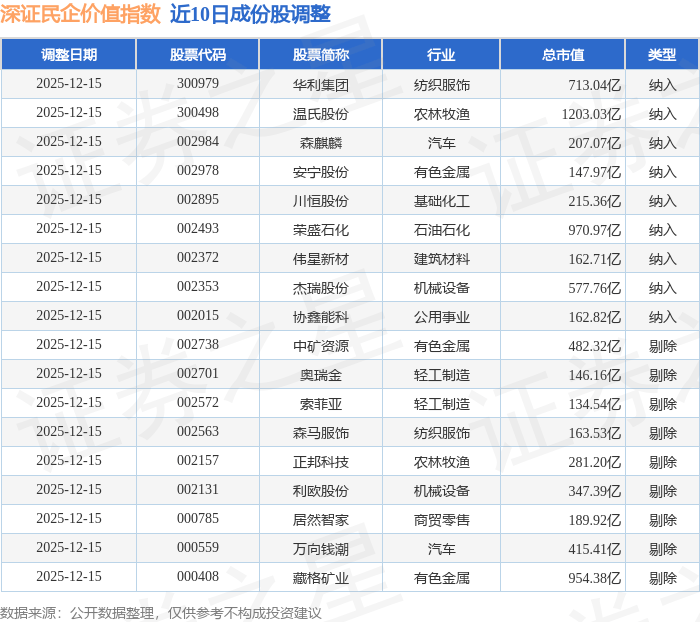Click the 数据来源 disclaimer text at bottom
This screenshot has height=622, width=700.
pyautogui.click(x=161, y=611)
